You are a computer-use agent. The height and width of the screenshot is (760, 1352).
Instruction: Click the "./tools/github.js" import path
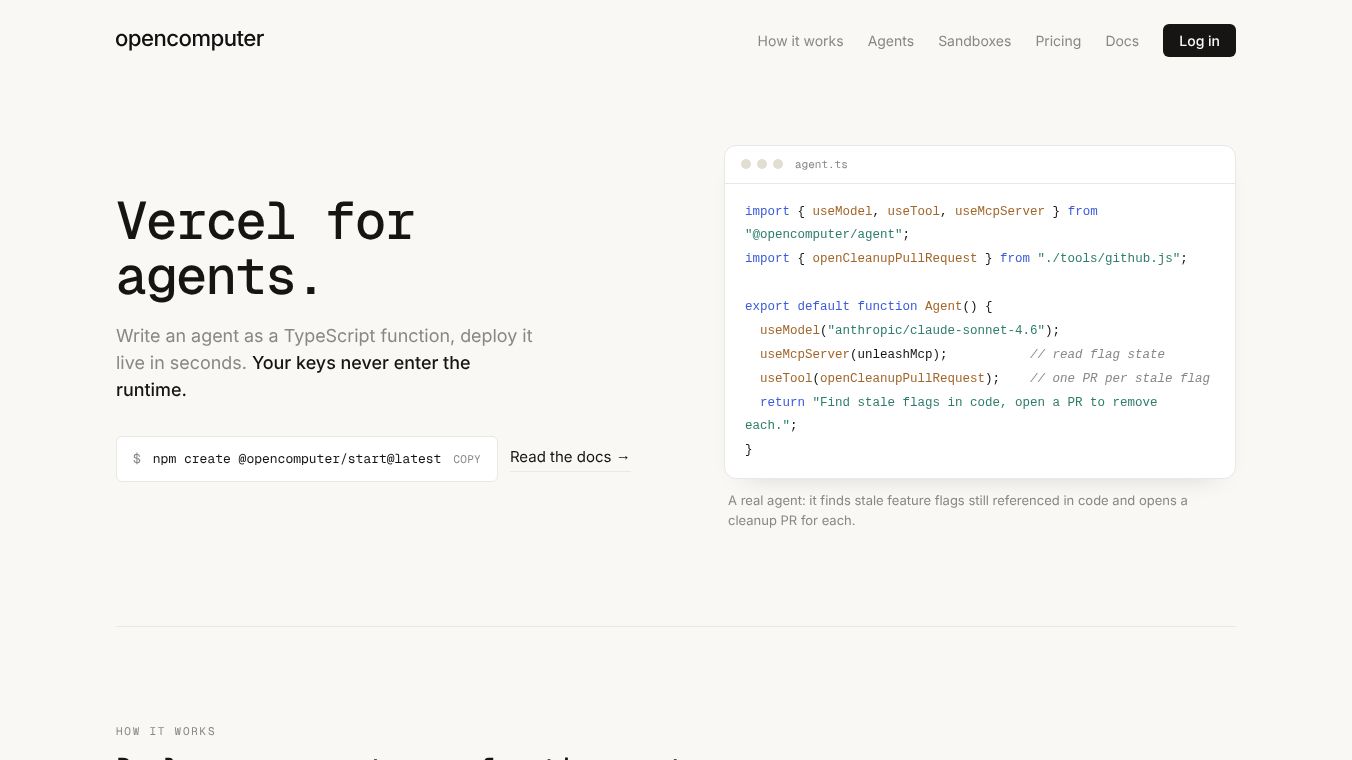pos(1109,258)
